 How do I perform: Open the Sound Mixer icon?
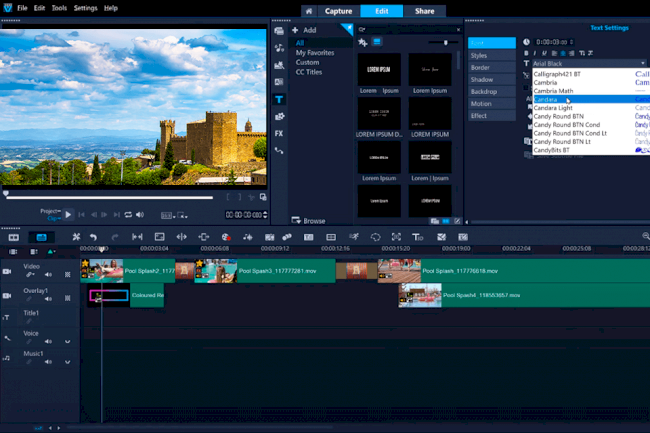(x=248, y=237)
